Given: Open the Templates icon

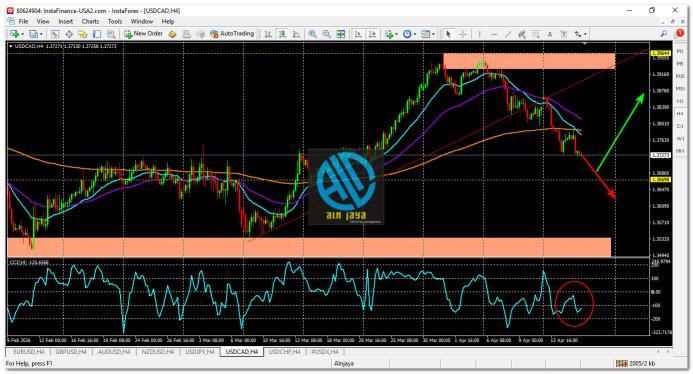Looking at the screenshot, I should click(426, 34).
